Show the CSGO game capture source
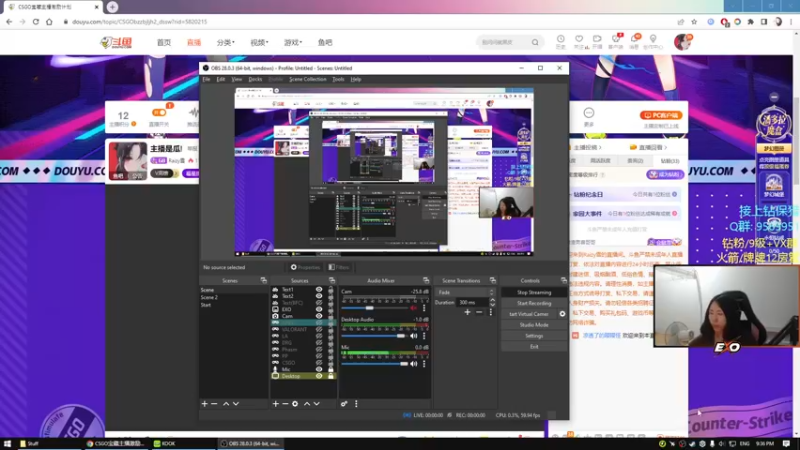800x450 pixels. pyautogui.click(x=319, y=363)
